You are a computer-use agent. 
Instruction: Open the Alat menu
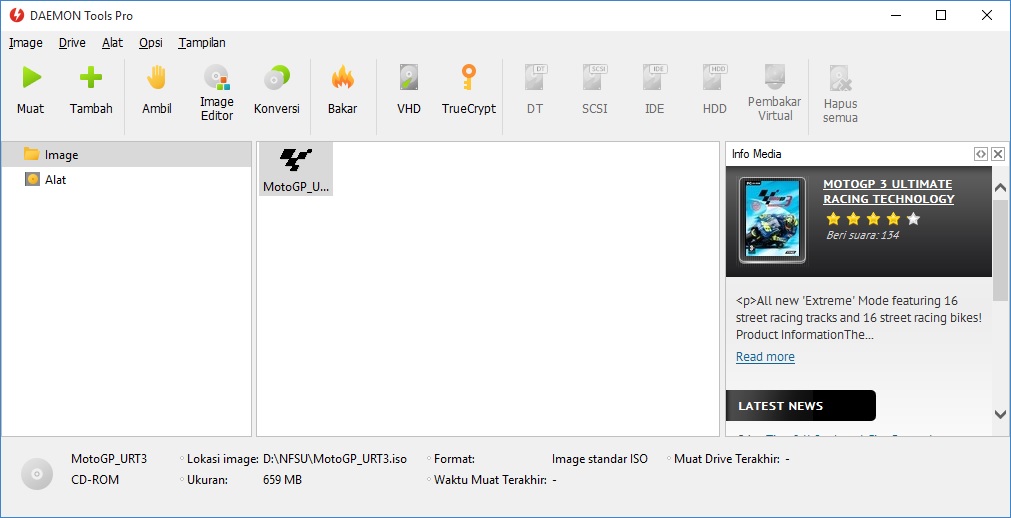click(x=112, y=43)
